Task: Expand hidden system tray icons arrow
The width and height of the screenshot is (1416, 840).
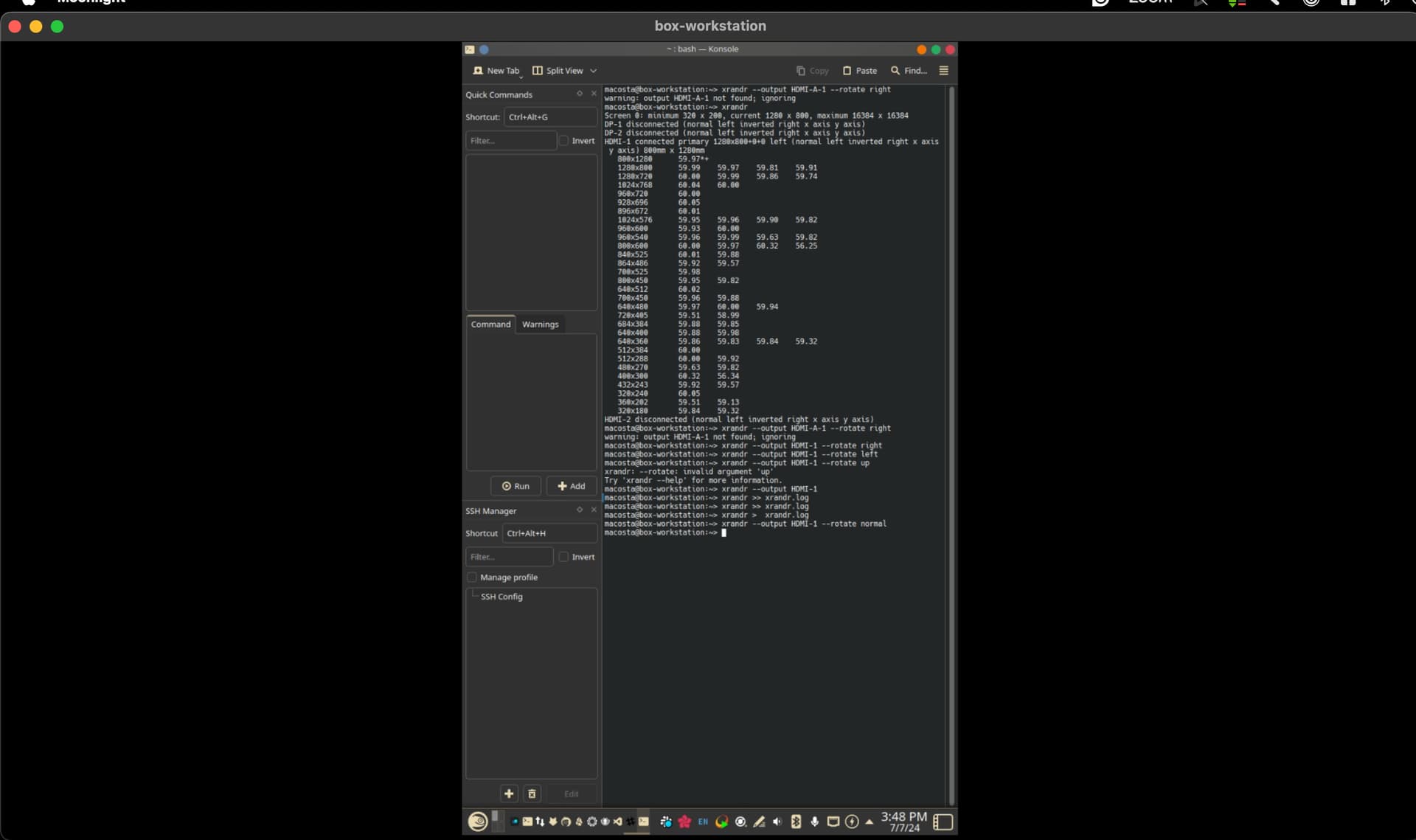Action: (x=870, y=822)
